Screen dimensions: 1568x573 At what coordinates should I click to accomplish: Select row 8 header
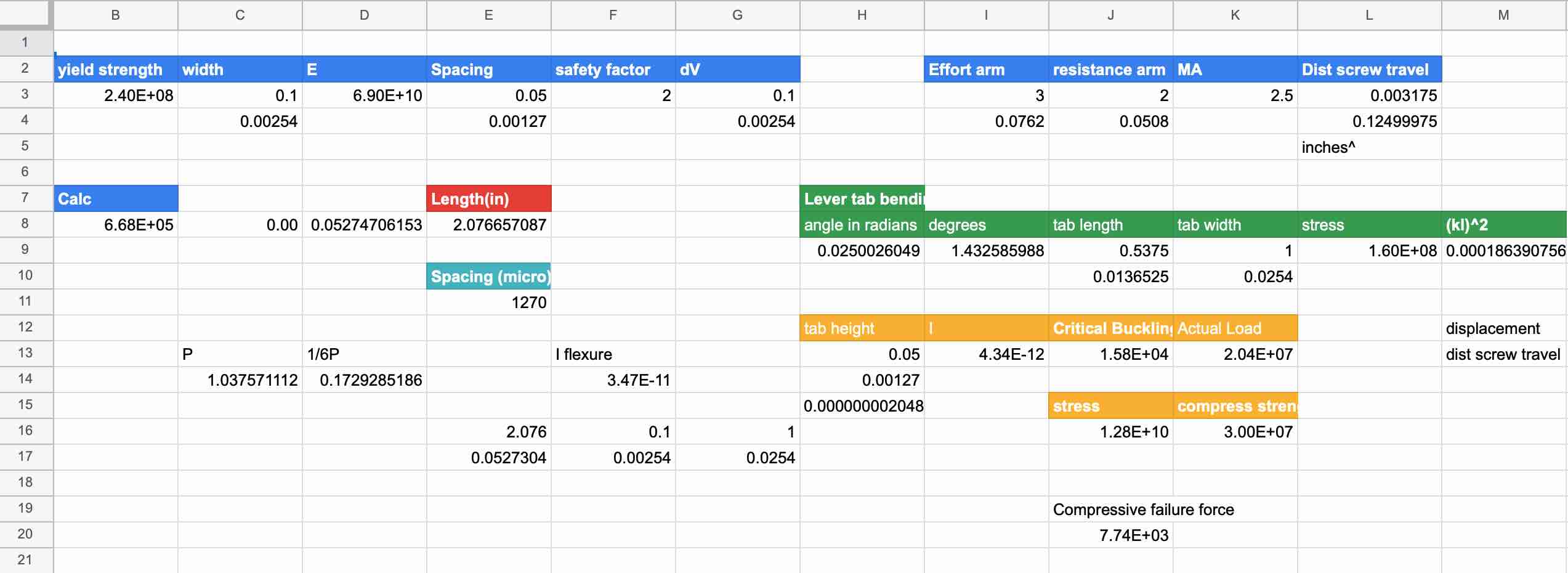(x=25, y=224)
